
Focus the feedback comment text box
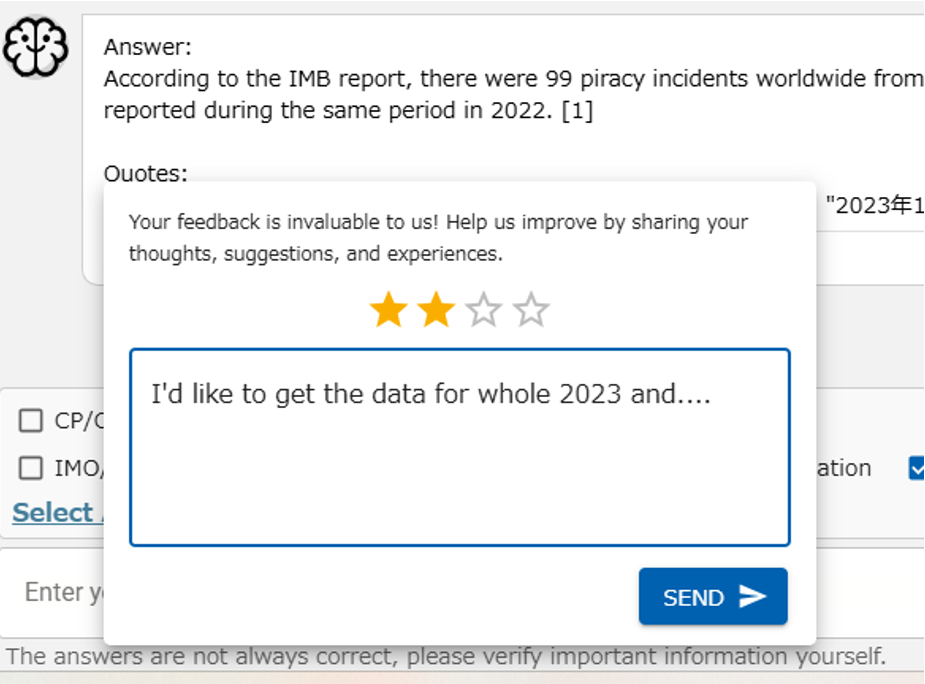pos(459,460)
